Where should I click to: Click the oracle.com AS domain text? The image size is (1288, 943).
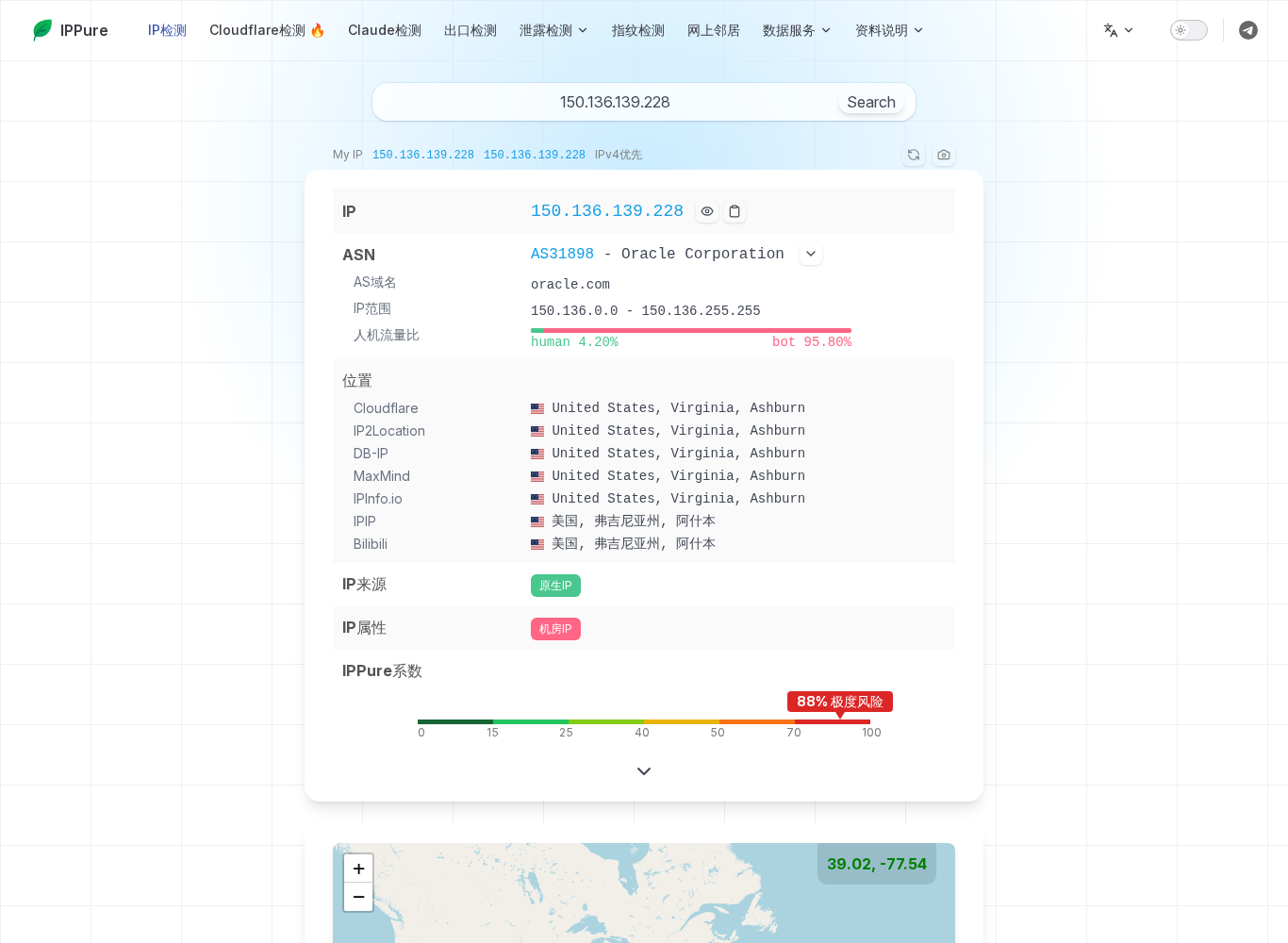[570, 284]
